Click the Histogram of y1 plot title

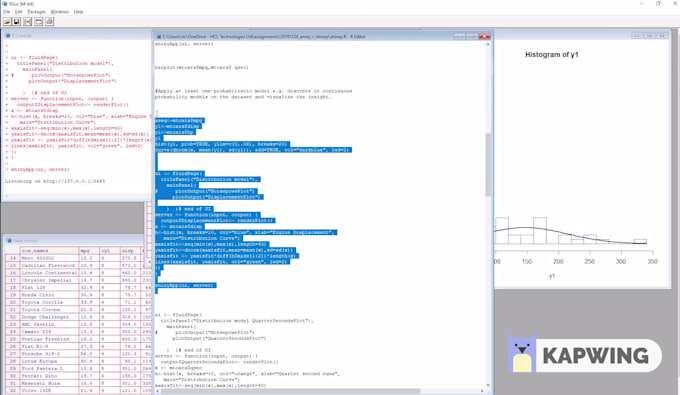click(552, 55)
